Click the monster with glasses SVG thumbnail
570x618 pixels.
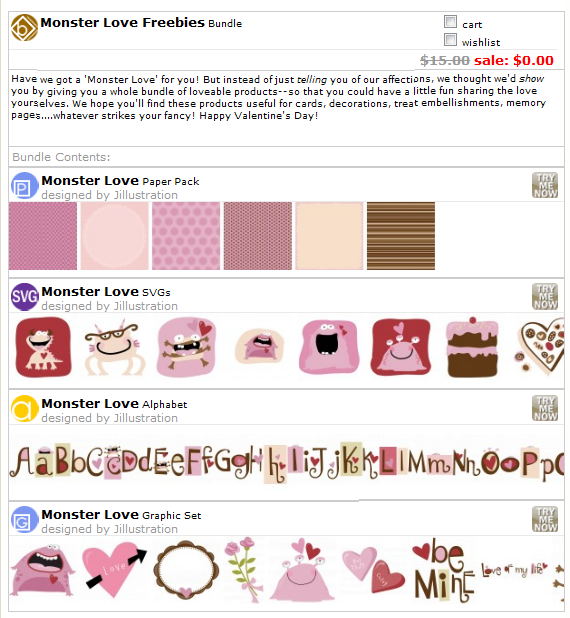pyautogui.click(x=114, y=348)
